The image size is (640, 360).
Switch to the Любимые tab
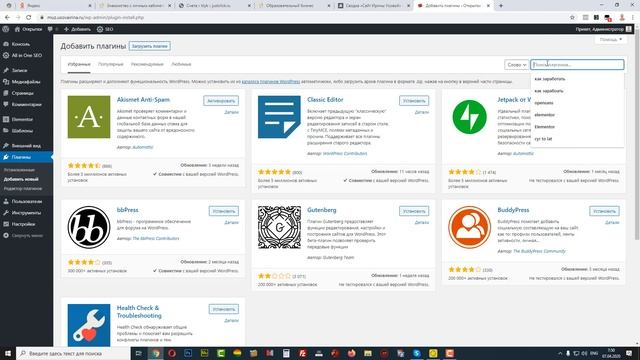tap(181, 64)
